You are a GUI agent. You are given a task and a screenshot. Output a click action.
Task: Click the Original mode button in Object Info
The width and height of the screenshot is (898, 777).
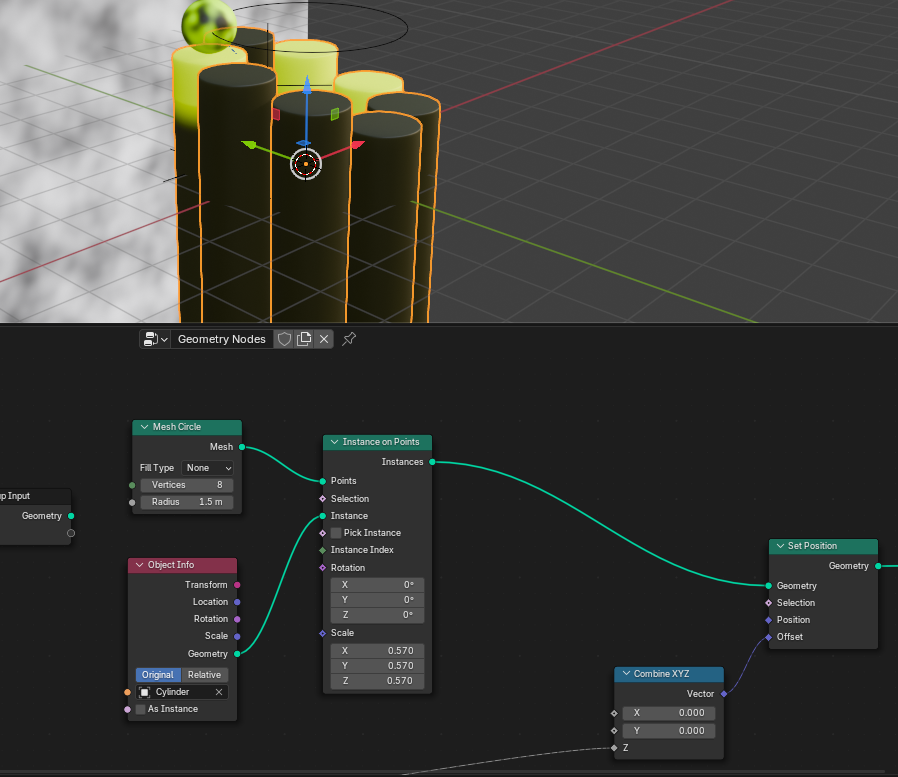click(157, 674)
